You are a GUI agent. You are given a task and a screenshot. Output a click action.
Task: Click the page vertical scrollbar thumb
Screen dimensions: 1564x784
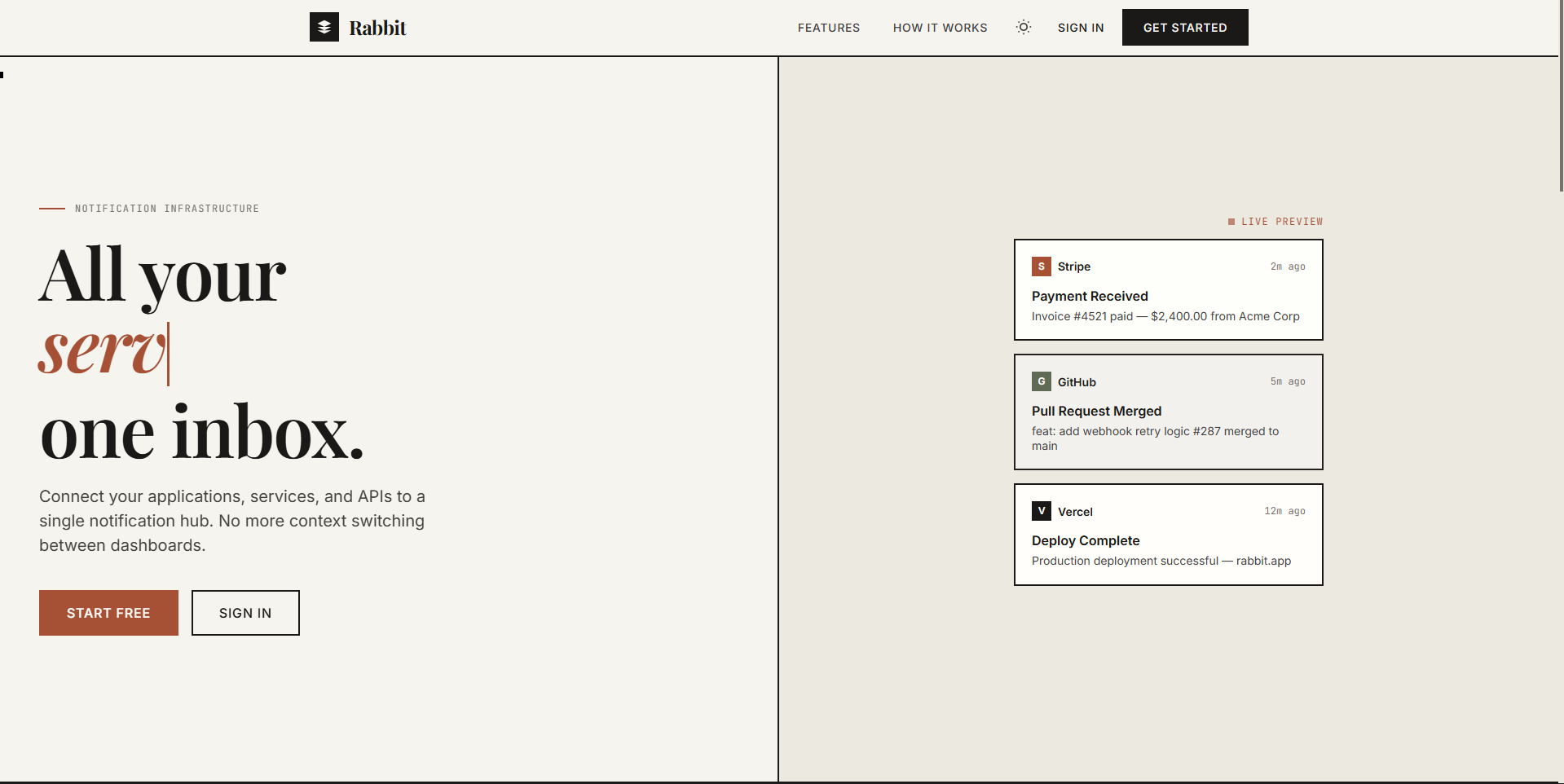[1561, 96]
